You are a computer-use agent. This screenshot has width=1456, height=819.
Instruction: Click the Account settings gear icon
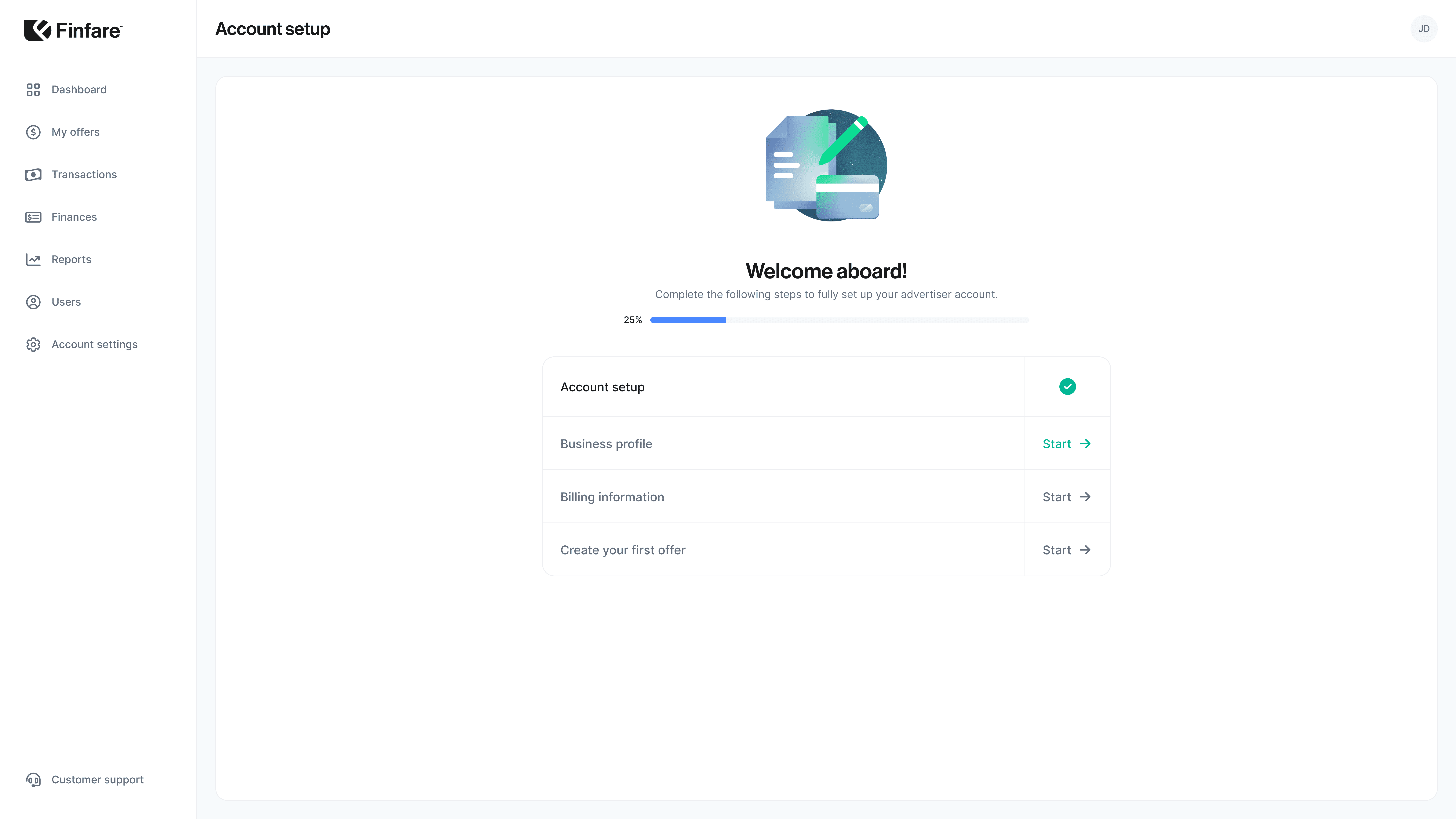pyautogui.click(x=33, y=344)
